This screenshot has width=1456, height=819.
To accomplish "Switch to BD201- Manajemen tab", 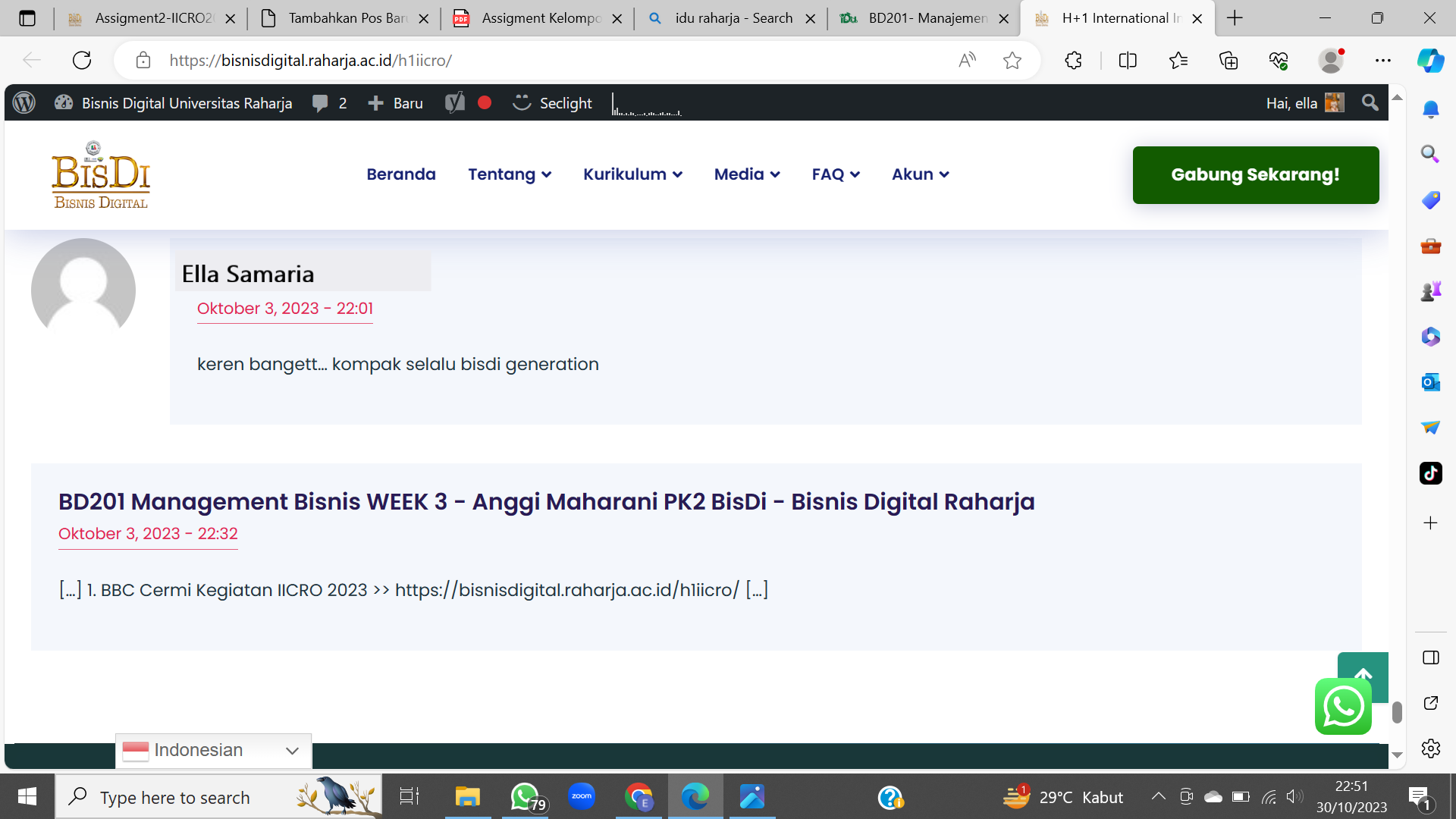I will click(x=924, y=18).
